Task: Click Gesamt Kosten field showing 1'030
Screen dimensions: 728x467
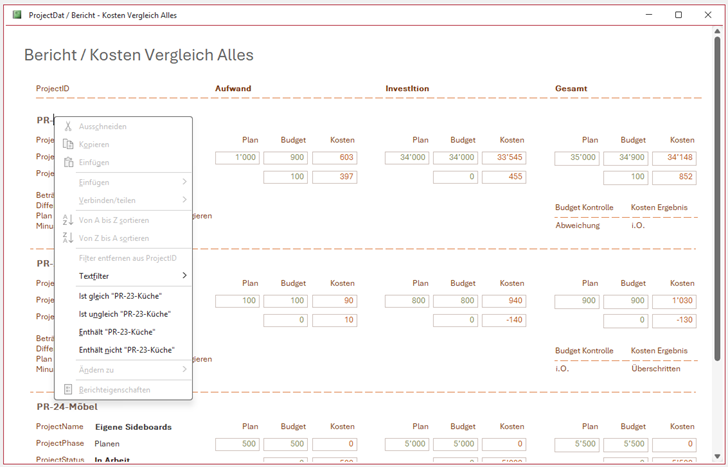Action: (674, 301)
